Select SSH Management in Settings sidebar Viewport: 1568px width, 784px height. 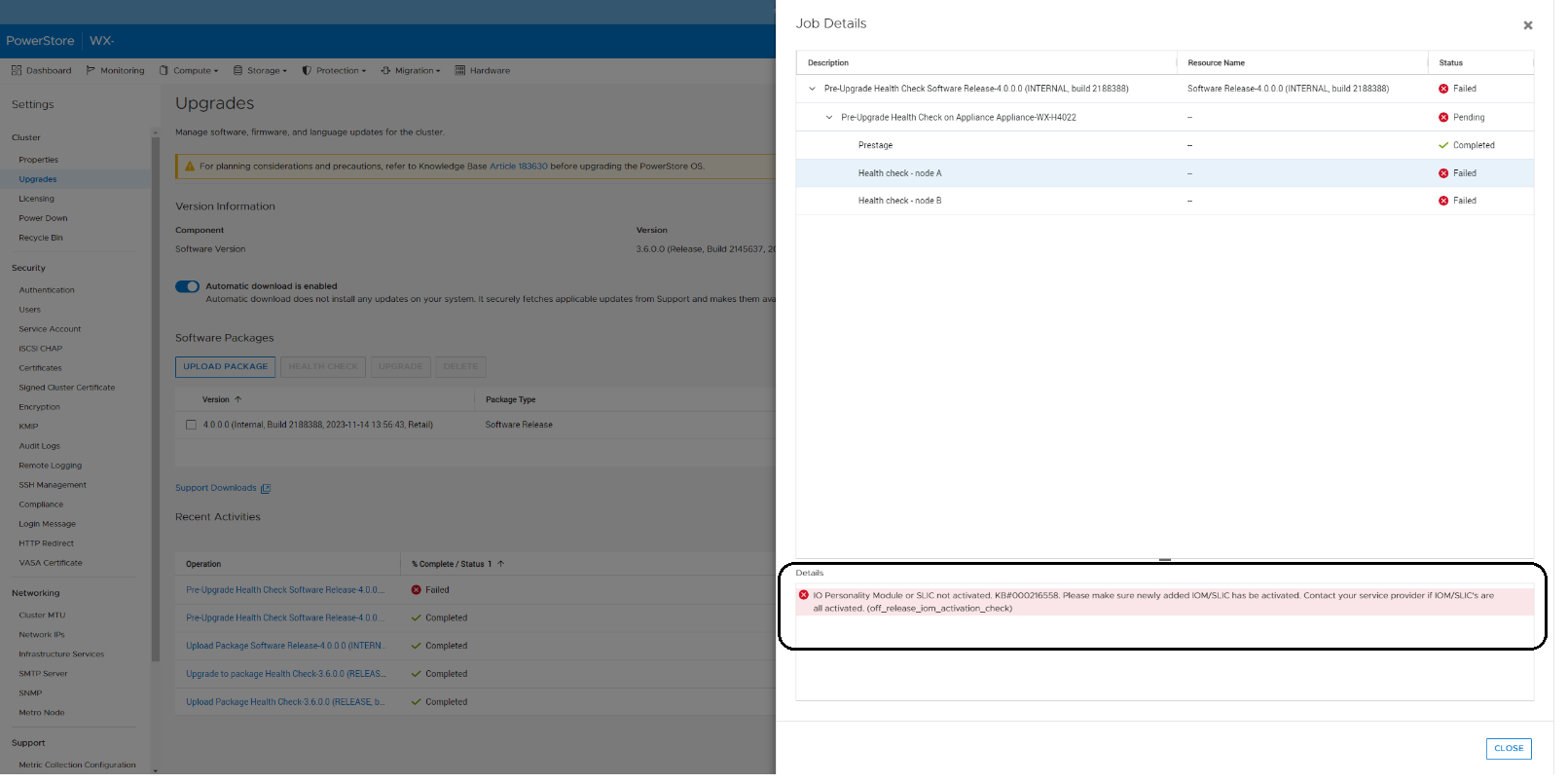(53, 485)
